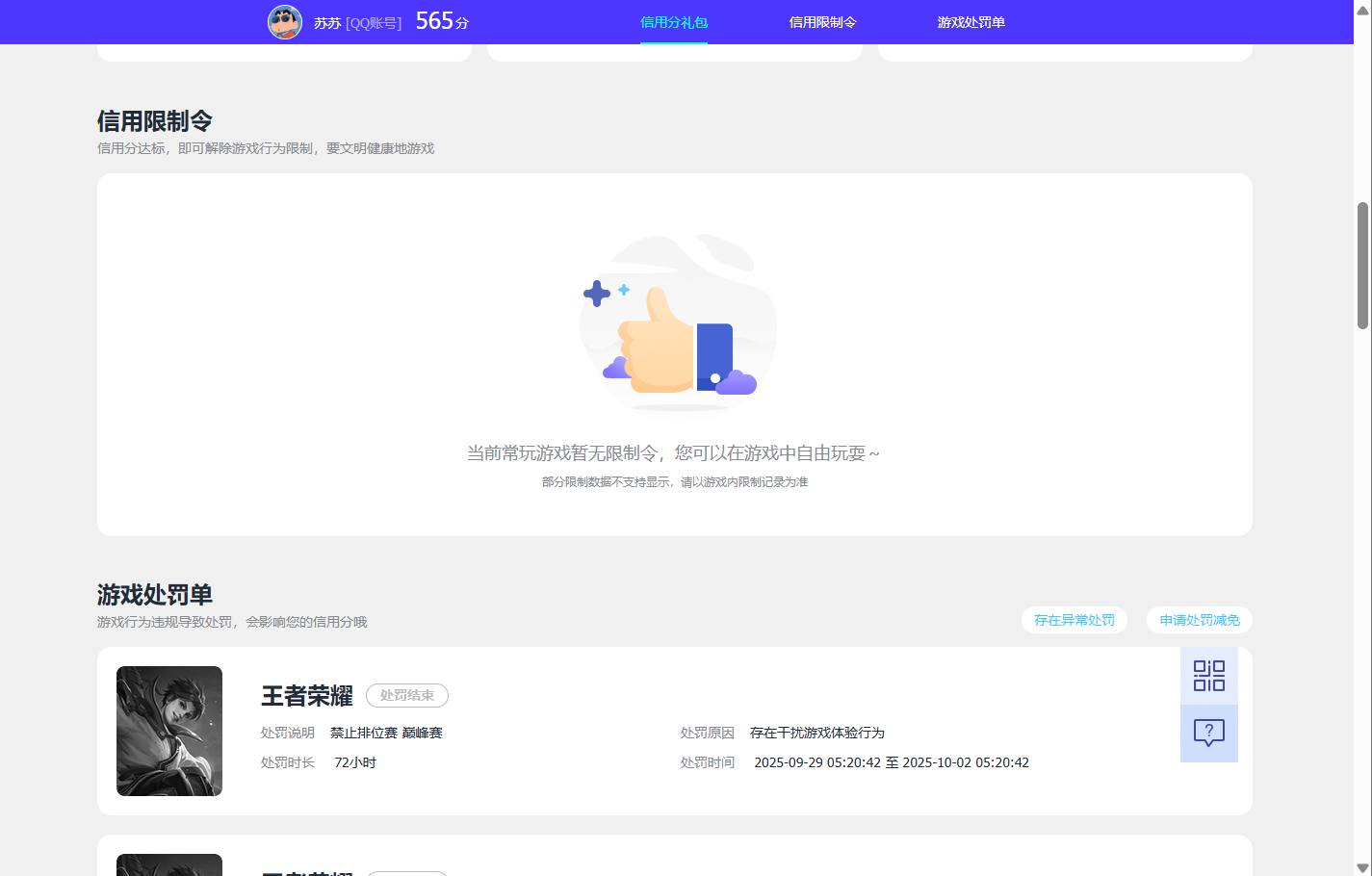1372x876 pixels.
Task: Click the 苏苏 profile avatar
Action: 284,21
